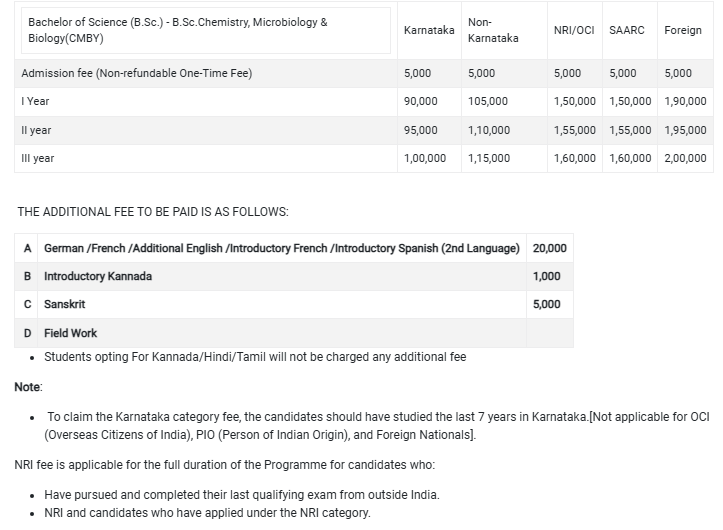This screenshot has height=530, width=723.
Task: Click the NRI/OCI column header
Action: (574, 31)
